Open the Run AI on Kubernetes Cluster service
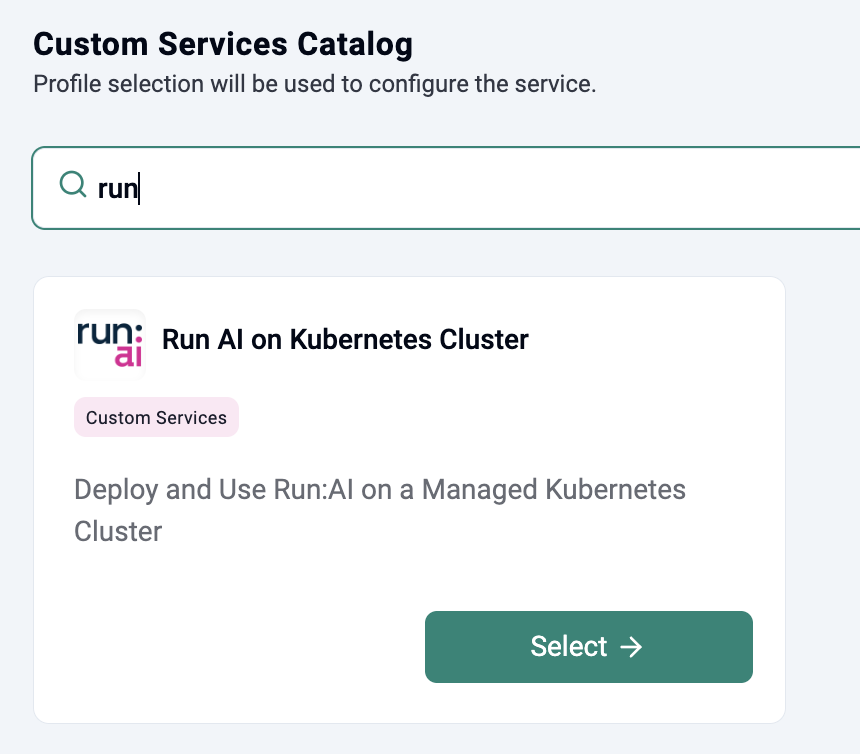Image resolution: width=860 pixels, height=754 pixels. (x=588, y=647)
